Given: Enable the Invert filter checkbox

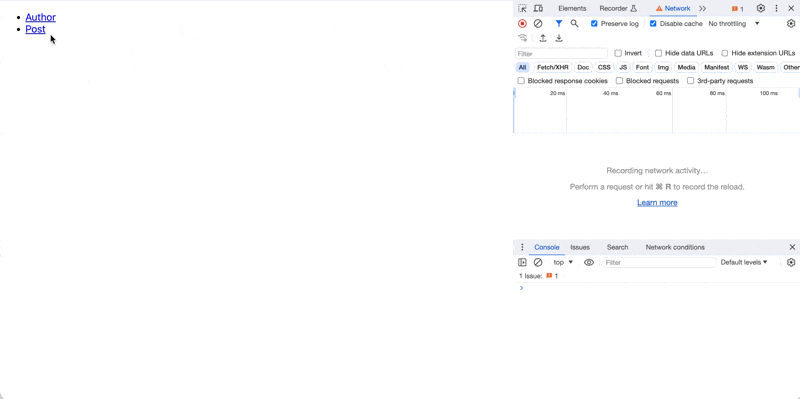Looking at the screenshot, I should [x=618, y=53].
